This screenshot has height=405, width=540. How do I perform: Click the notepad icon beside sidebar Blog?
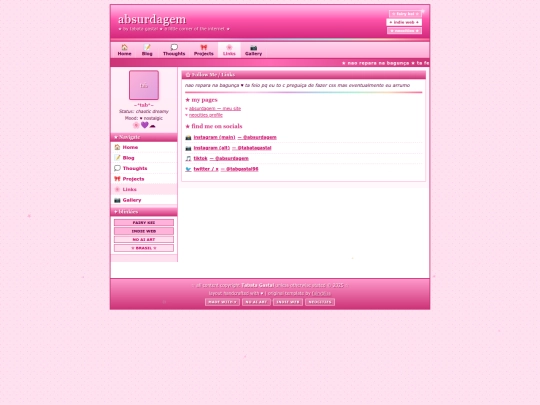tap(117, 158)
